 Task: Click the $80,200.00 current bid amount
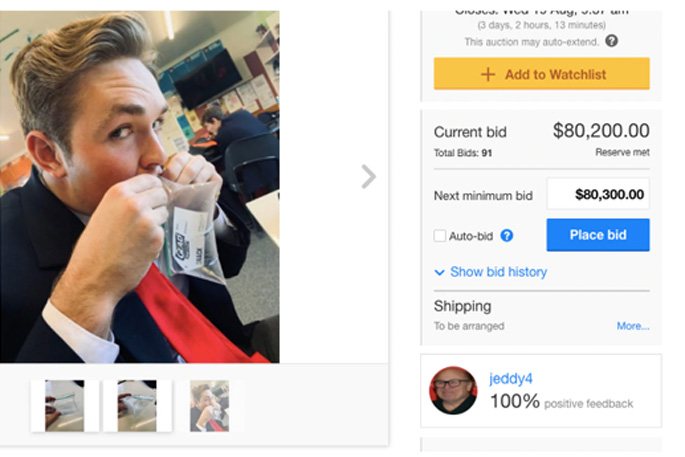[x=601, y=131]
